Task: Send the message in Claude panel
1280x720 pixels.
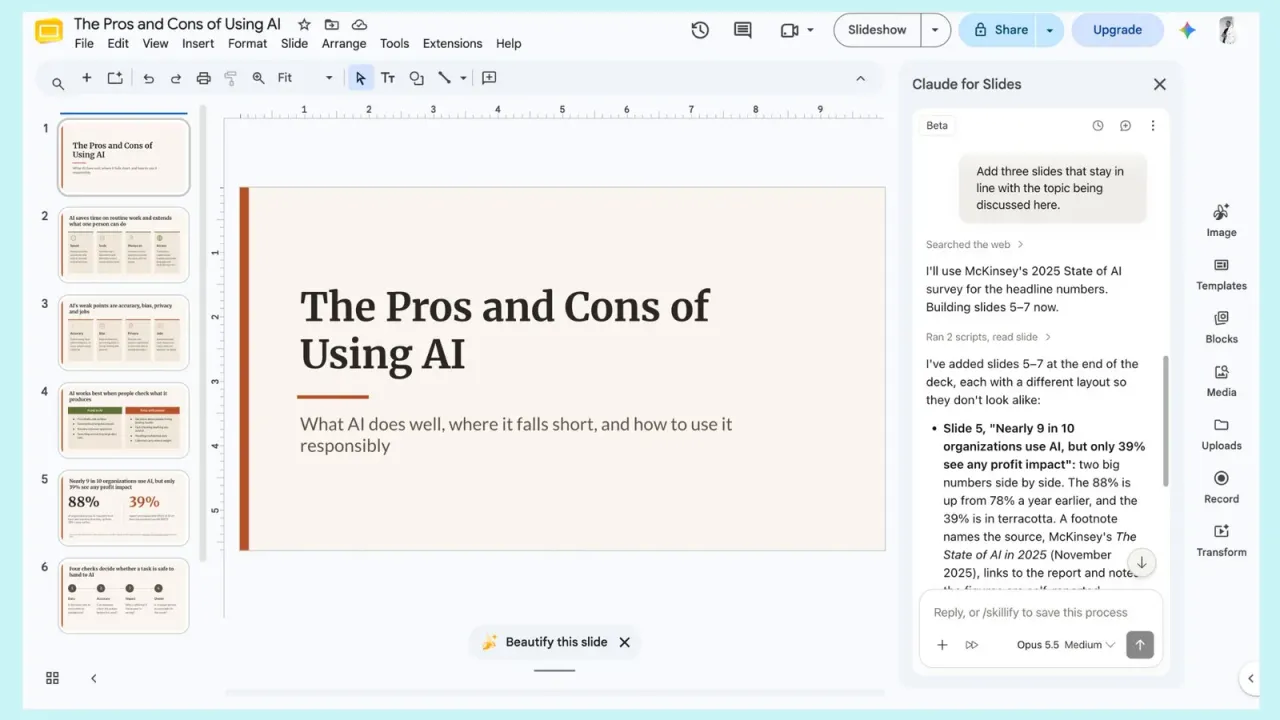Action: [1140, 645]
